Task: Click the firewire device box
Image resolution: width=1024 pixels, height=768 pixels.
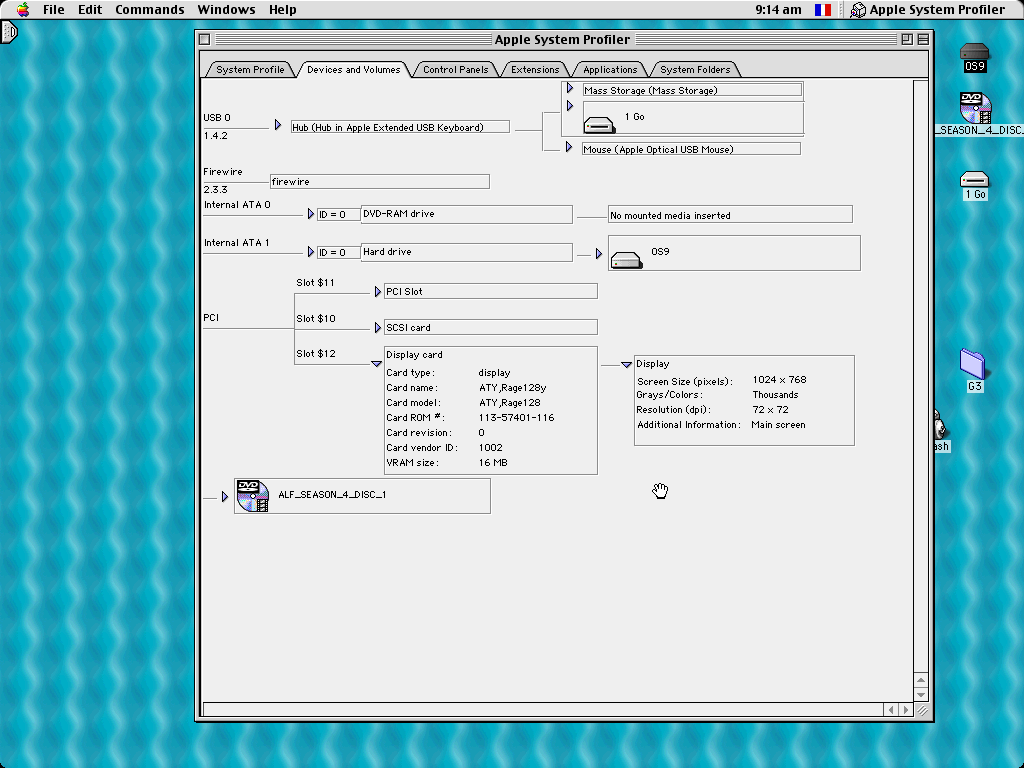Action: pos(379,182)
